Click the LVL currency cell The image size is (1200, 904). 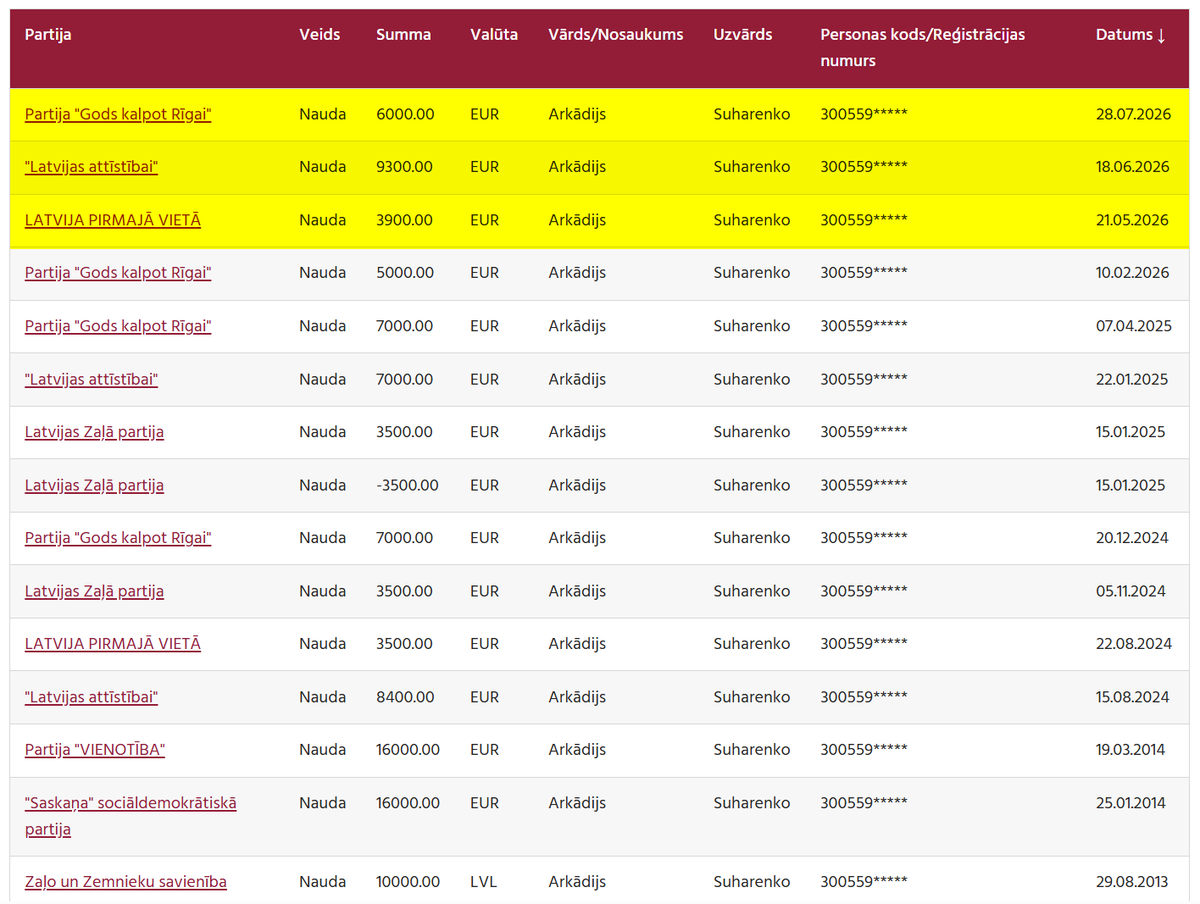pyautogui.click(x=483, y=882)
